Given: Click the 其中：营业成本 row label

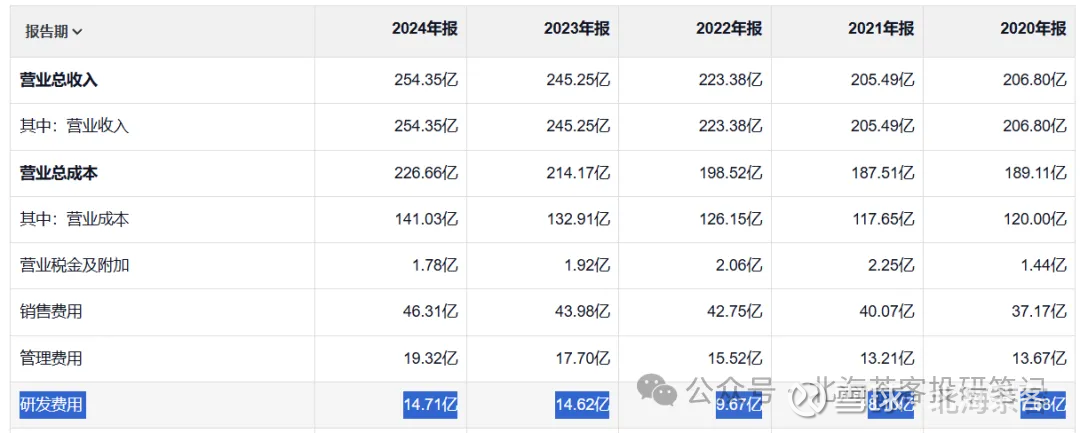Looking at the screenshot, I should point(75,219).
